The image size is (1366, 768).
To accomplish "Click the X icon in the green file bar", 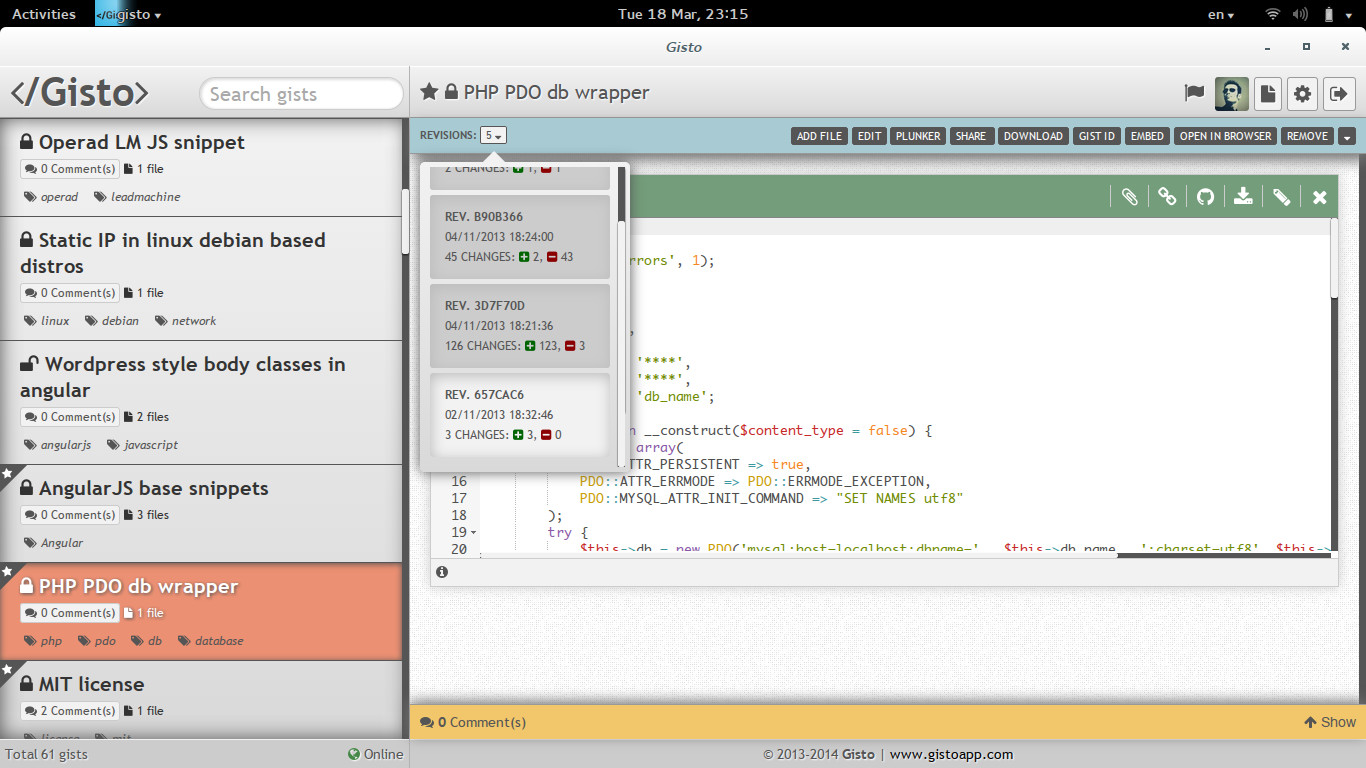I will (1319, 197).
